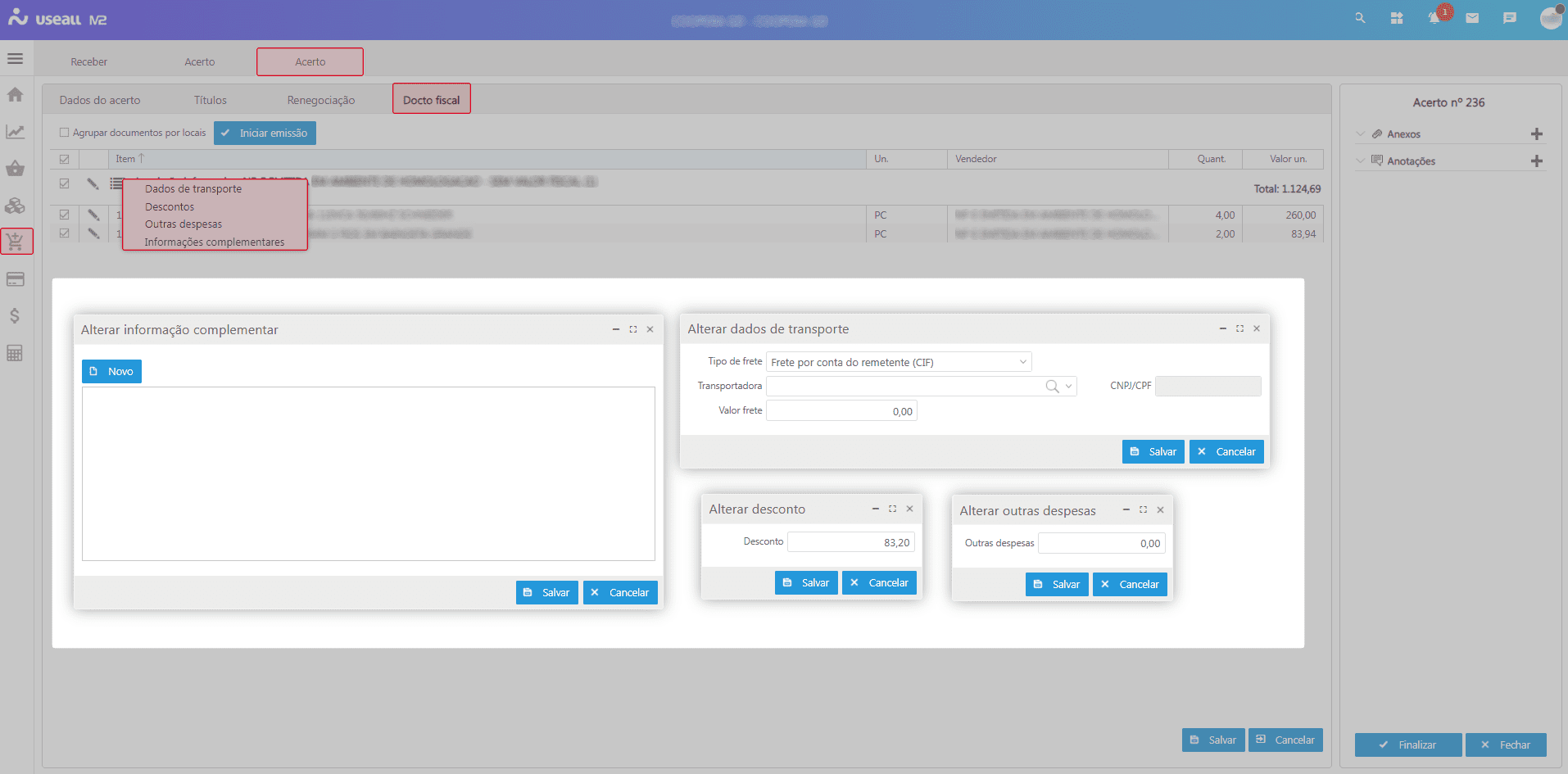The width and height of the screenshot is (1568, 774).
Task: Open the global search icon
Action: (x=1359, y=17)
